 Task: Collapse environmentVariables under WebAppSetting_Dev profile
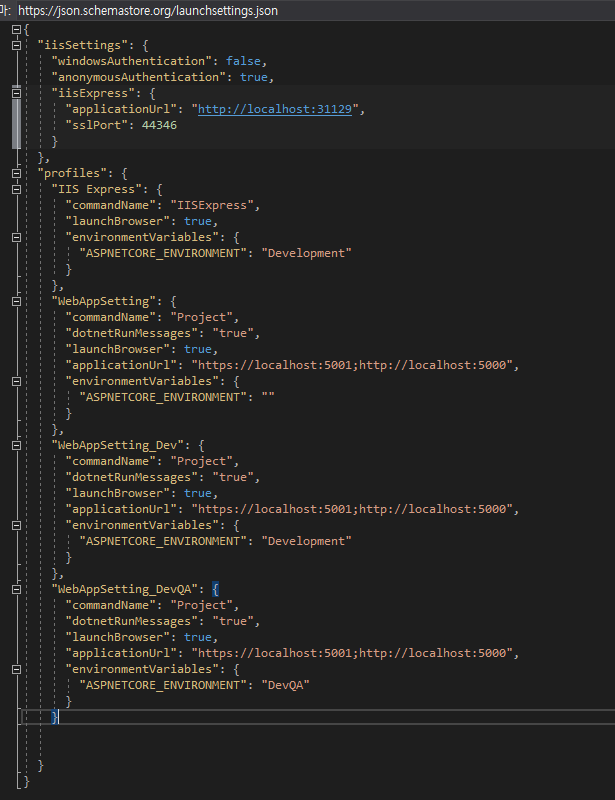point(16,526)
